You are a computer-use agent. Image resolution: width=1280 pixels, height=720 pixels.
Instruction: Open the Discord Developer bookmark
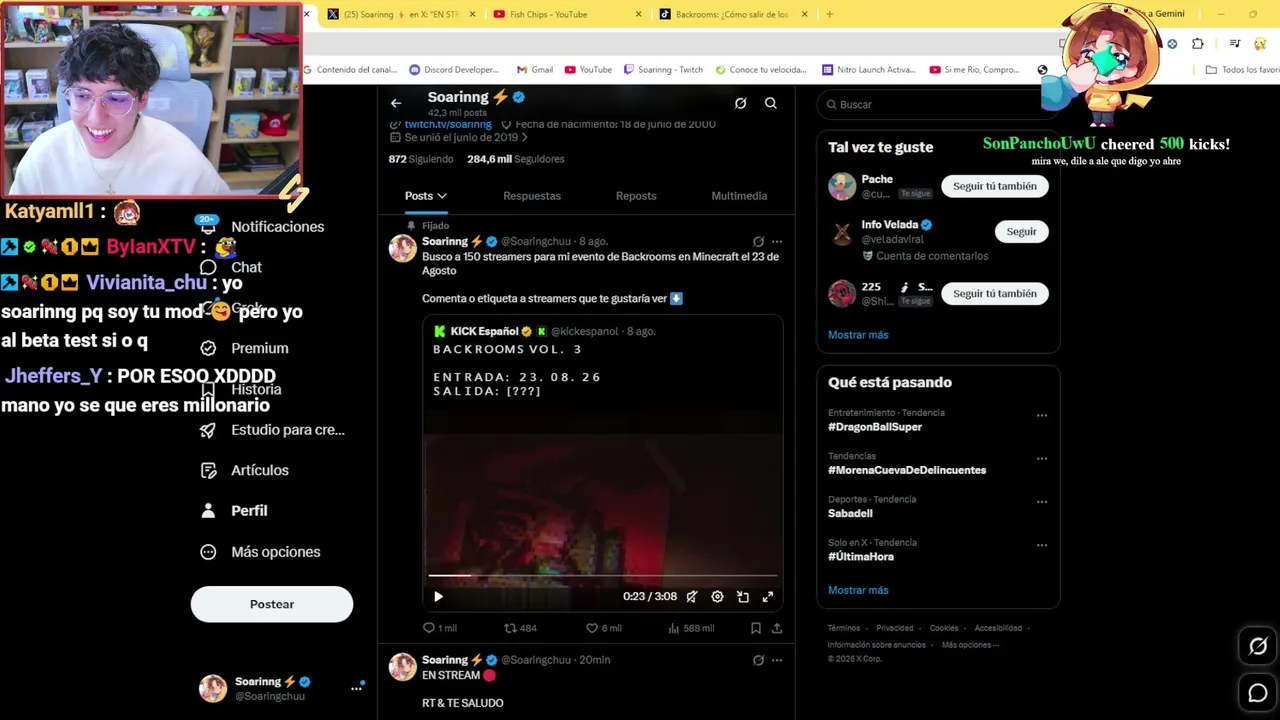[x=454, y=70]
